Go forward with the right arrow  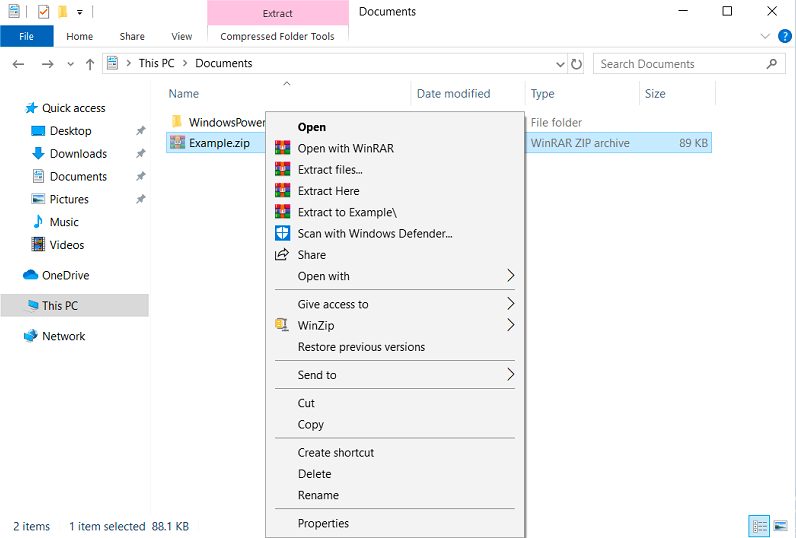coord(47,64)
